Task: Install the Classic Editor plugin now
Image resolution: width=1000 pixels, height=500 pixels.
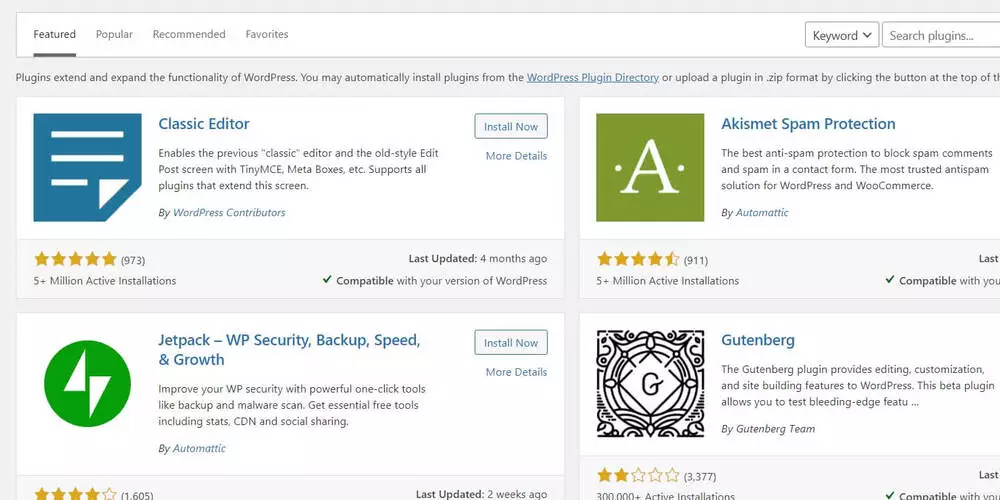Action: point(511,126)
